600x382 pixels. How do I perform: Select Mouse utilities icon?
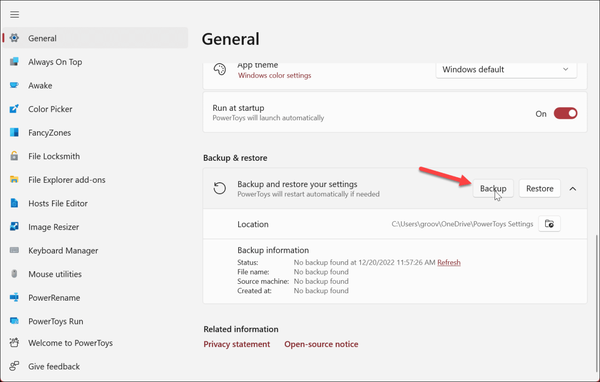(14, 274)
